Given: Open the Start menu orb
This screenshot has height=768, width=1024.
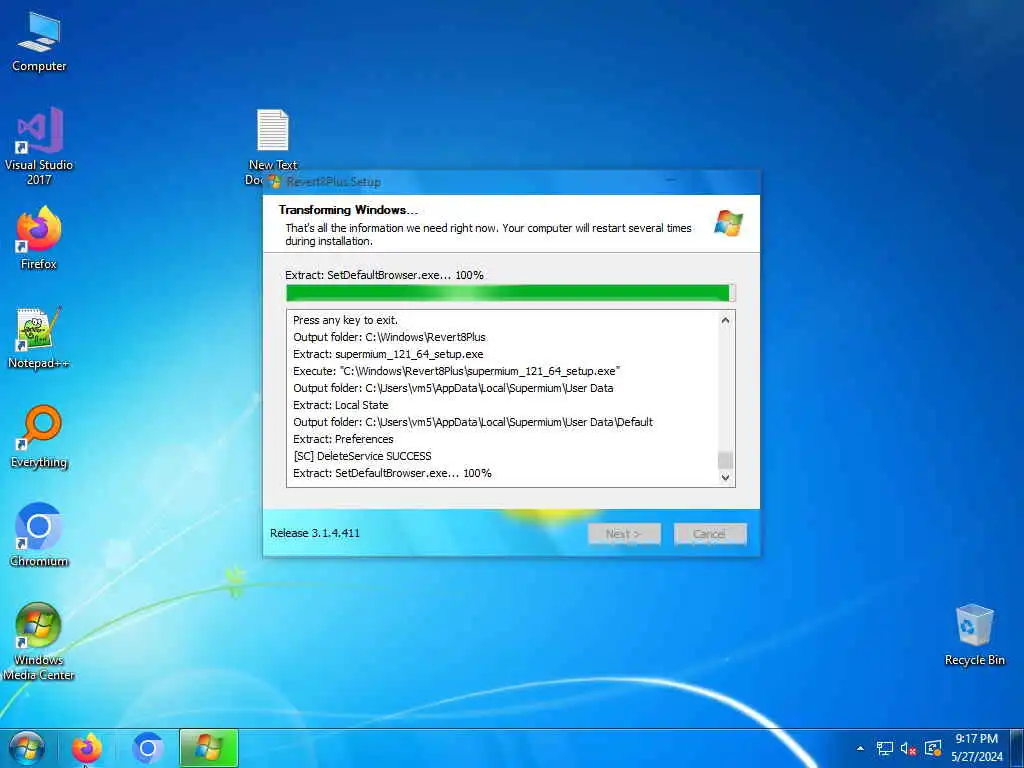Looking at the screenshot, I should (26, 748).
